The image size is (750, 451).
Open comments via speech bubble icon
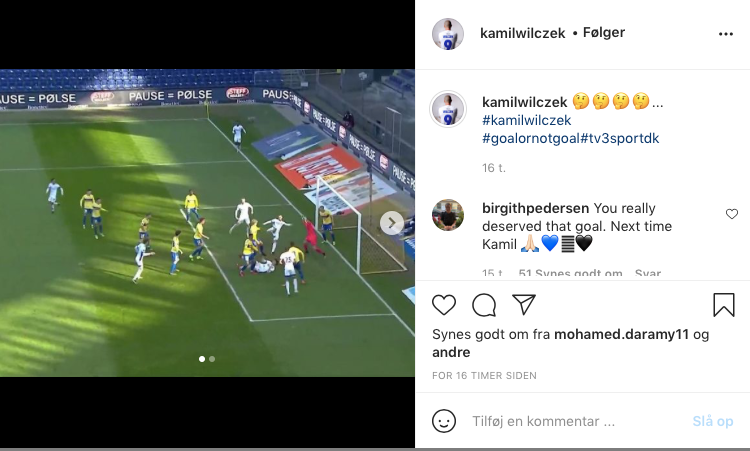tap(484, 305)
